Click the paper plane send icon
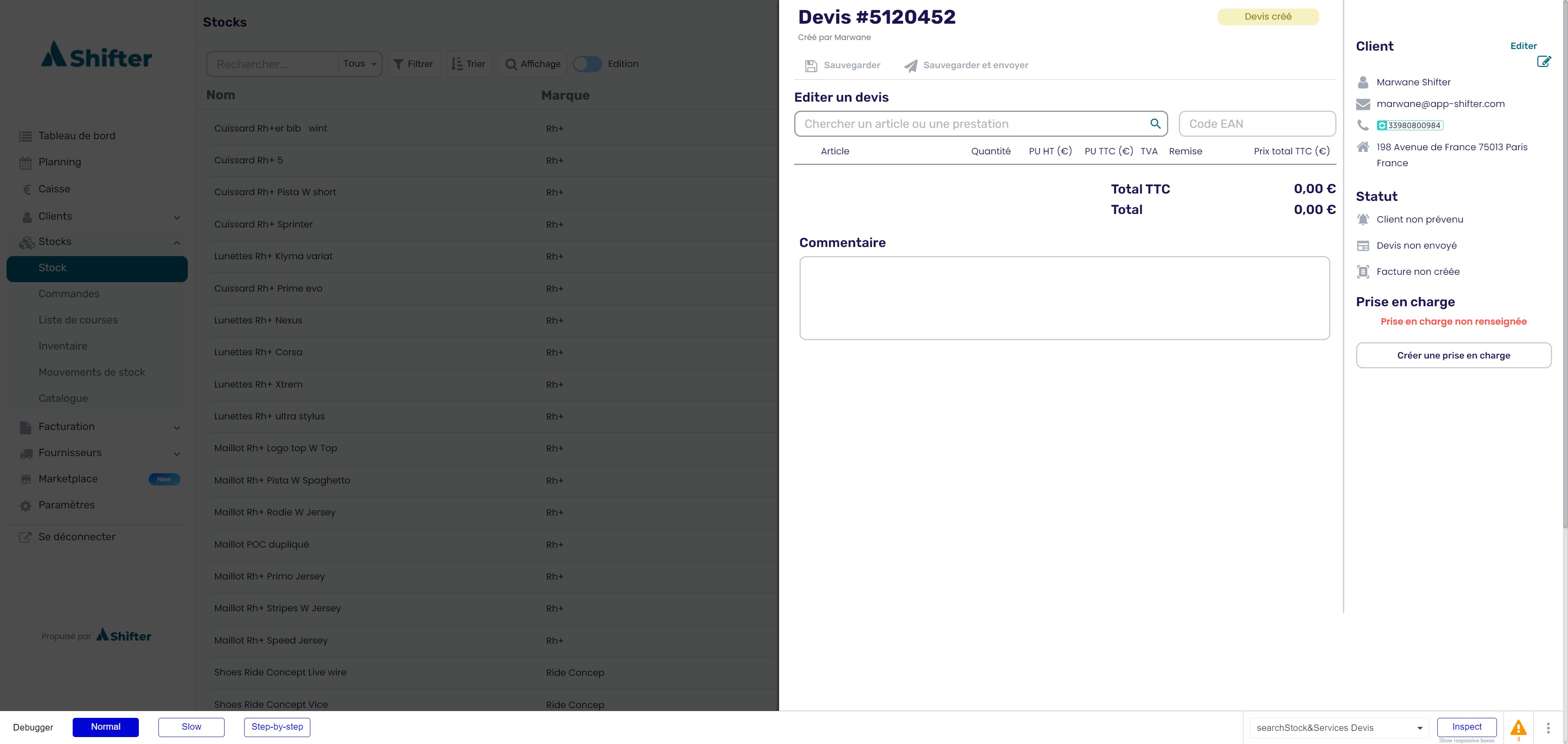The image size is (1568, 744). (x=911, y=66)
